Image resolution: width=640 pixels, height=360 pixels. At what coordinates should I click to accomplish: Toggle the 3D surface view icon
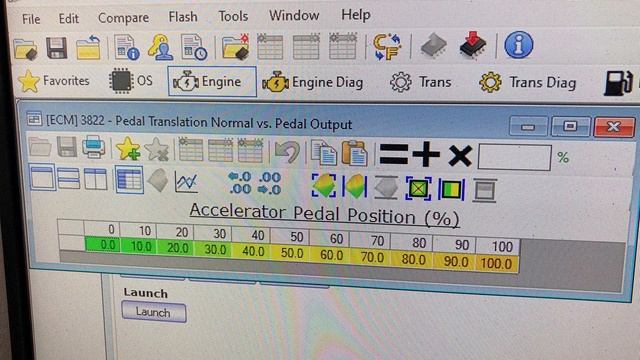tap(158, 180)
